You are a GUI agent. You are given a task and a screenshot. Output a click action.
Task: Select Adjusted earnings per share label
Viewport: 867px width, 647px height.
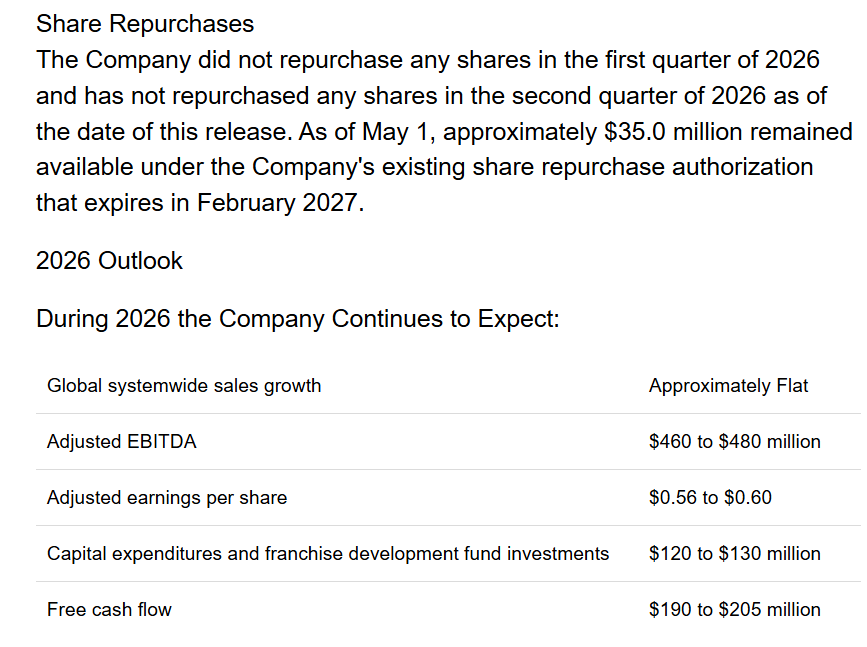click(x=167, y=498)
